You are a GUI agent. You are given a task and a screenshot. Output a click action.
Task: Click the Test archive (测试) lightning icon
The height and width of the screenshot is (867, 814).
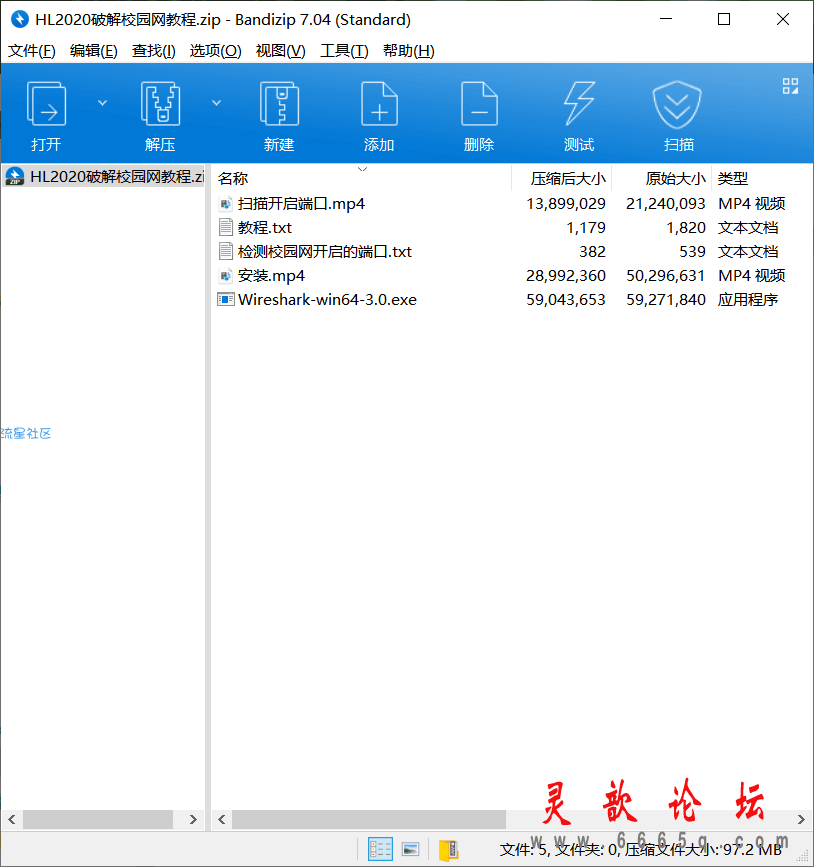(579, 103)
